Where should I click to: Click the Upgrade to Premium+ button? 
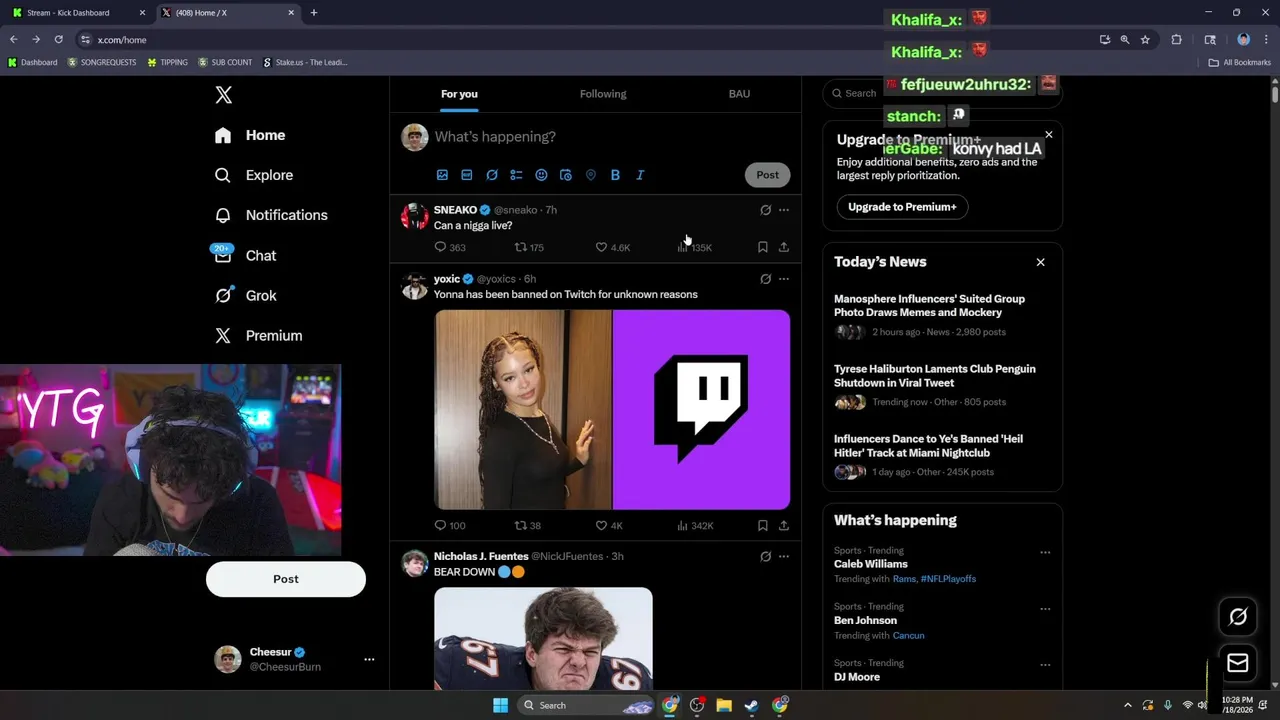click(902, 207)
